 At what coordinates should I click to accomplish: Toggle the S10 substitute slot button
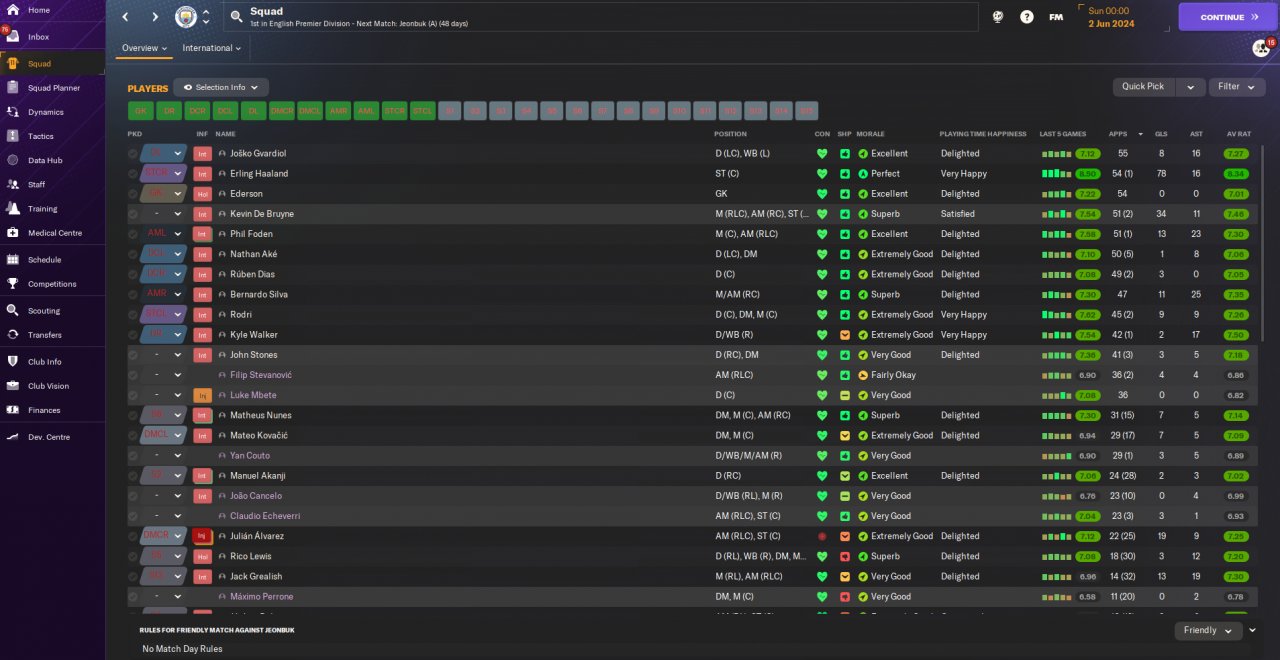pos(680,111)
